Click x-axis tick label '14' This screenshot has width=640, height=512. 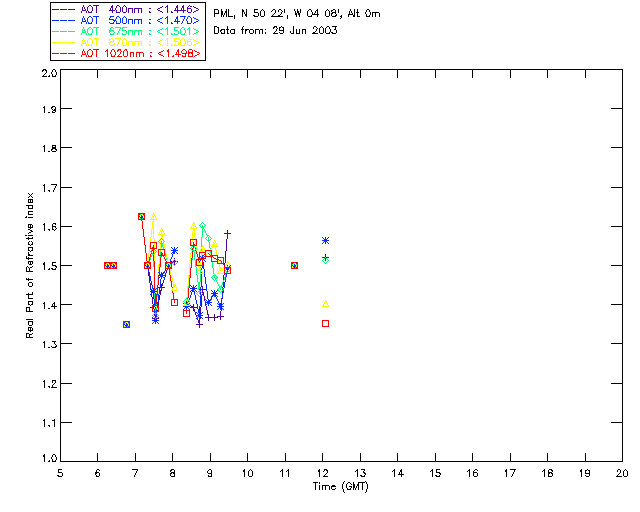point(398,473)
